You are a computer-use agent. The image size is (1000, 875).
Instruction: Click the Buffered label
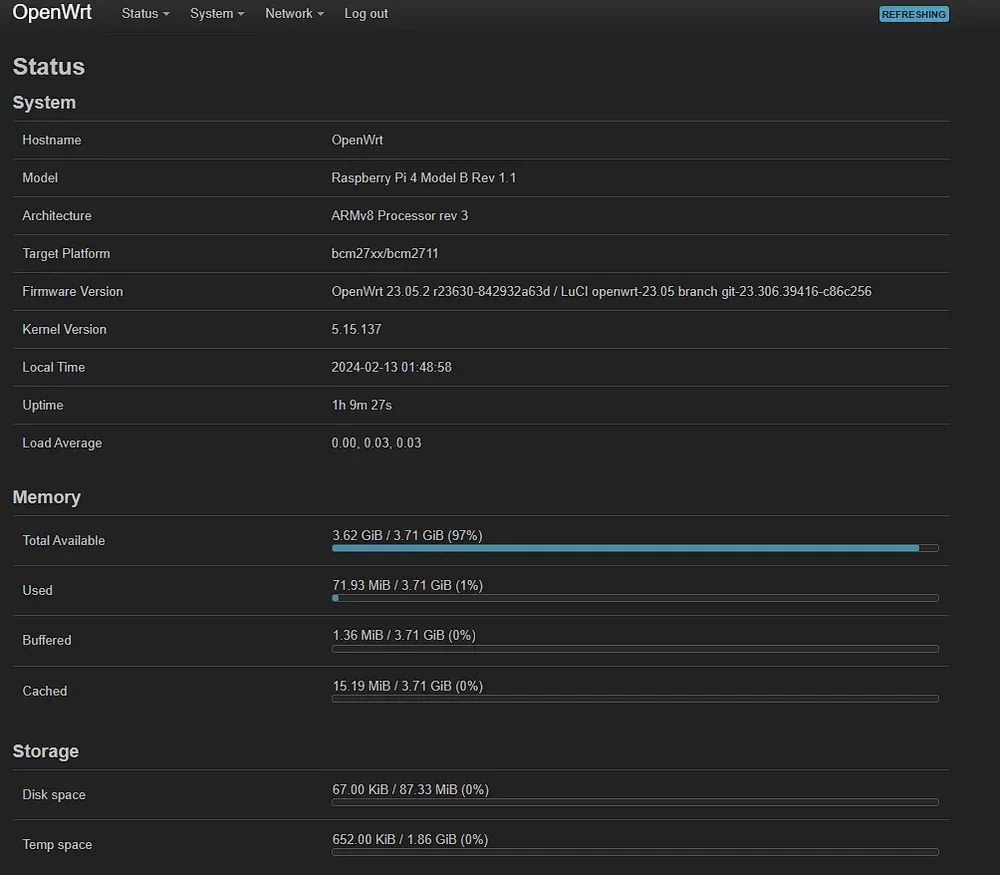[47, 640]
